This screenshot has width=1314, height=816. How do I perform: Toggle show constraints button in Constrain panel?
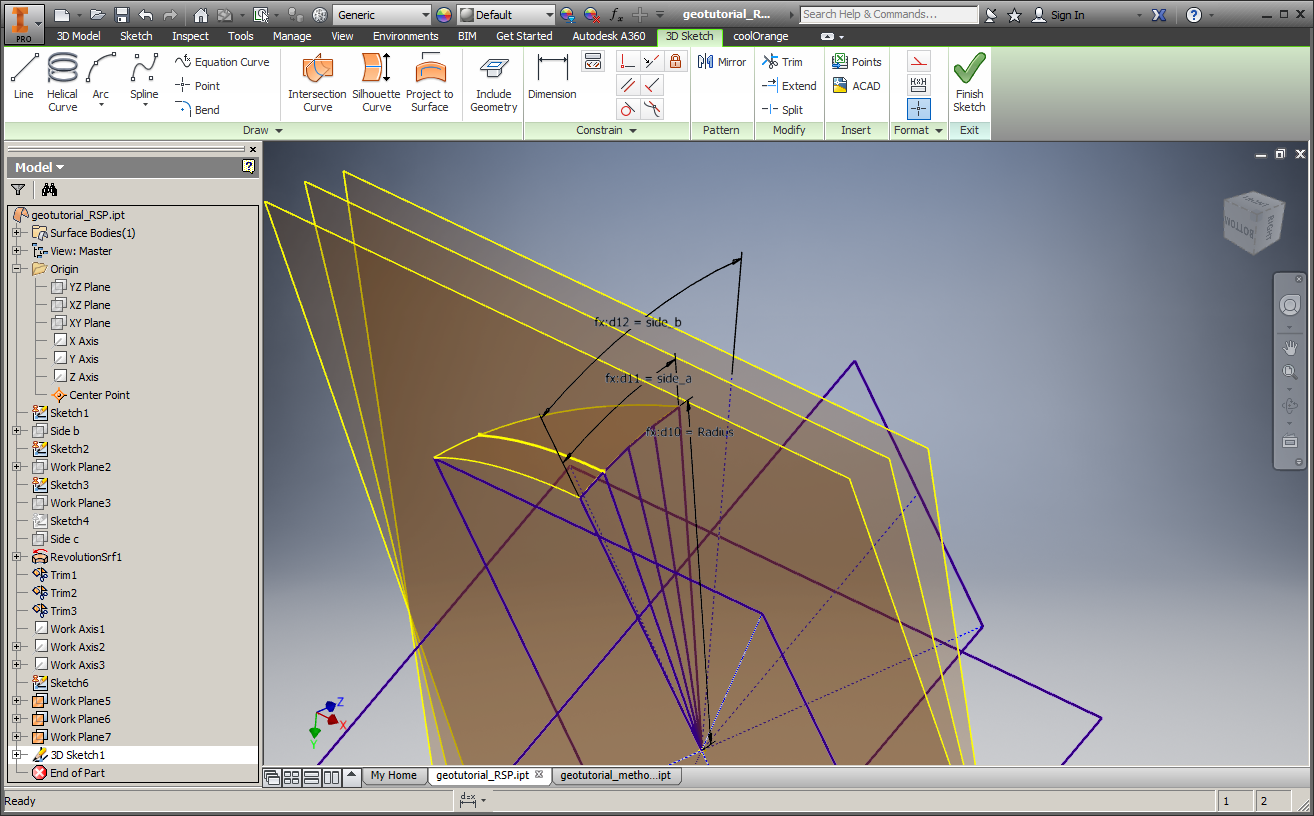tap(593, 61)
